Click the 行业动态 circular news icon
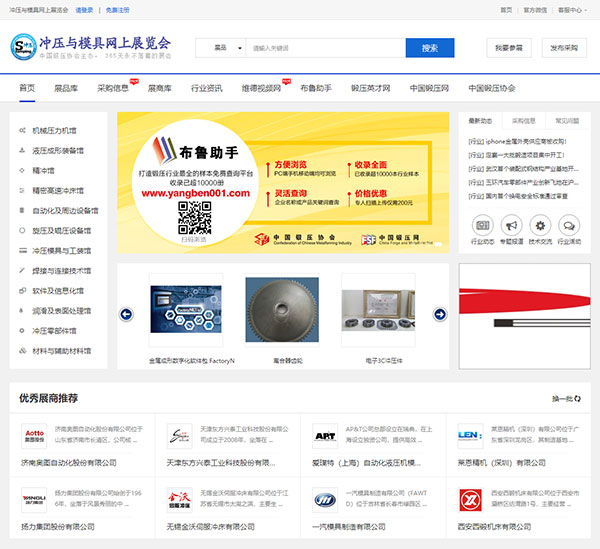Viewport: 600px width, 549px height. pos(482,225)
